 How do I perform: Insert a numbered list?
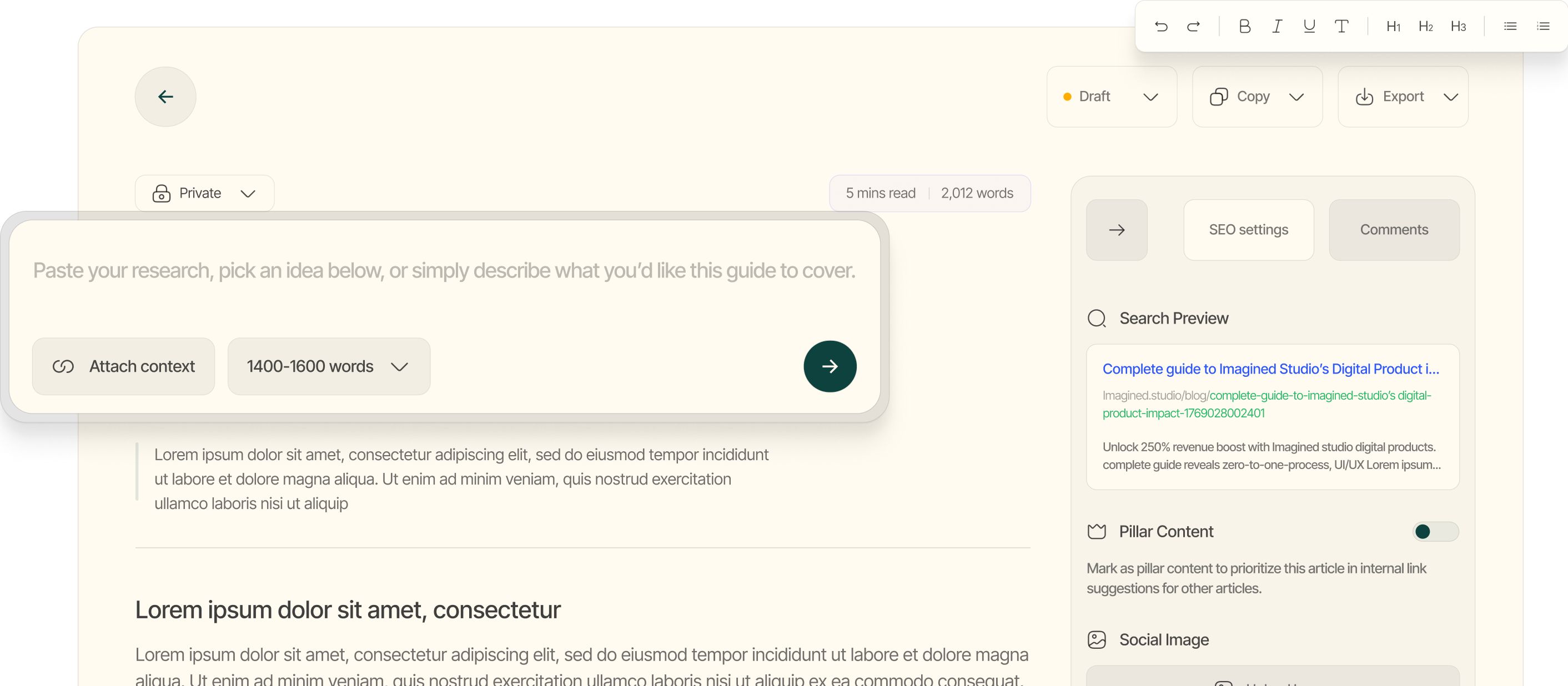(x=1543, y=26)
